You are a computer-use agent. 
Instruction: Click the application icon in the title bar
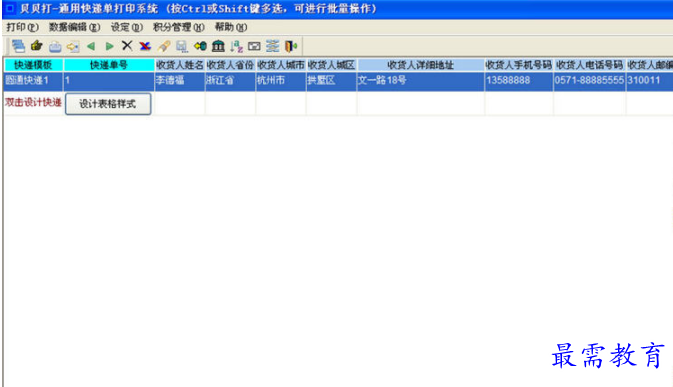9,8
